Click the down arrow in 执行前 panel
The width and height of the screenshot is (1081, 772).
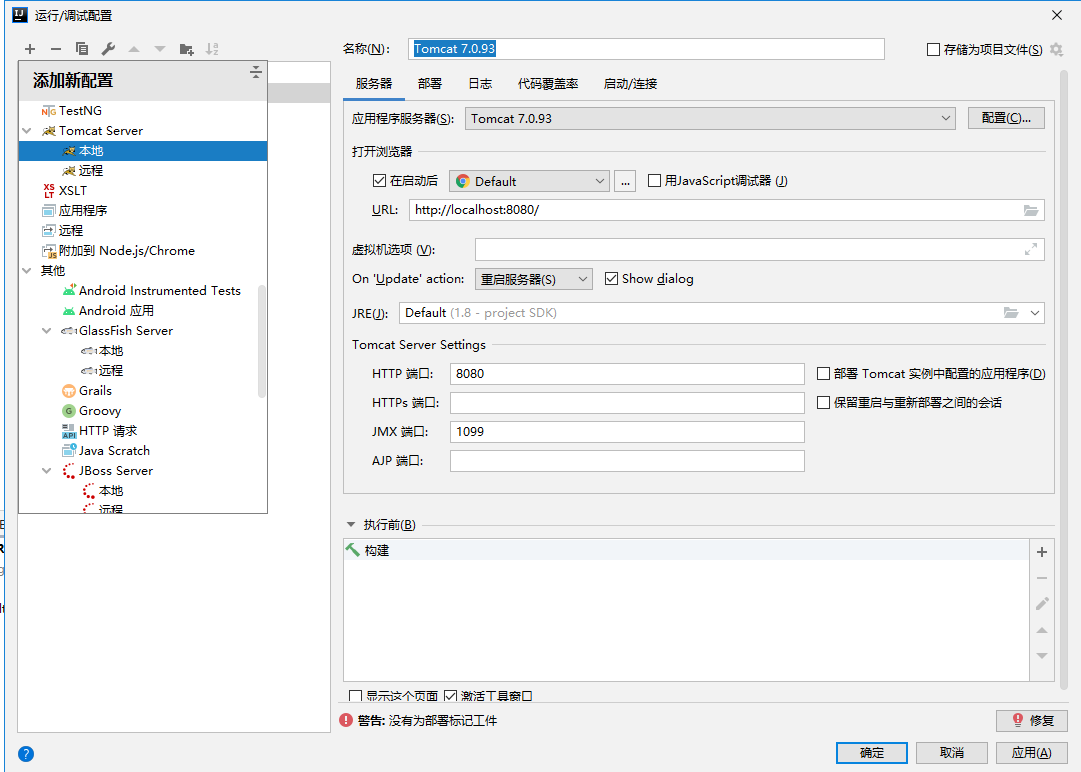point(1042,656)
